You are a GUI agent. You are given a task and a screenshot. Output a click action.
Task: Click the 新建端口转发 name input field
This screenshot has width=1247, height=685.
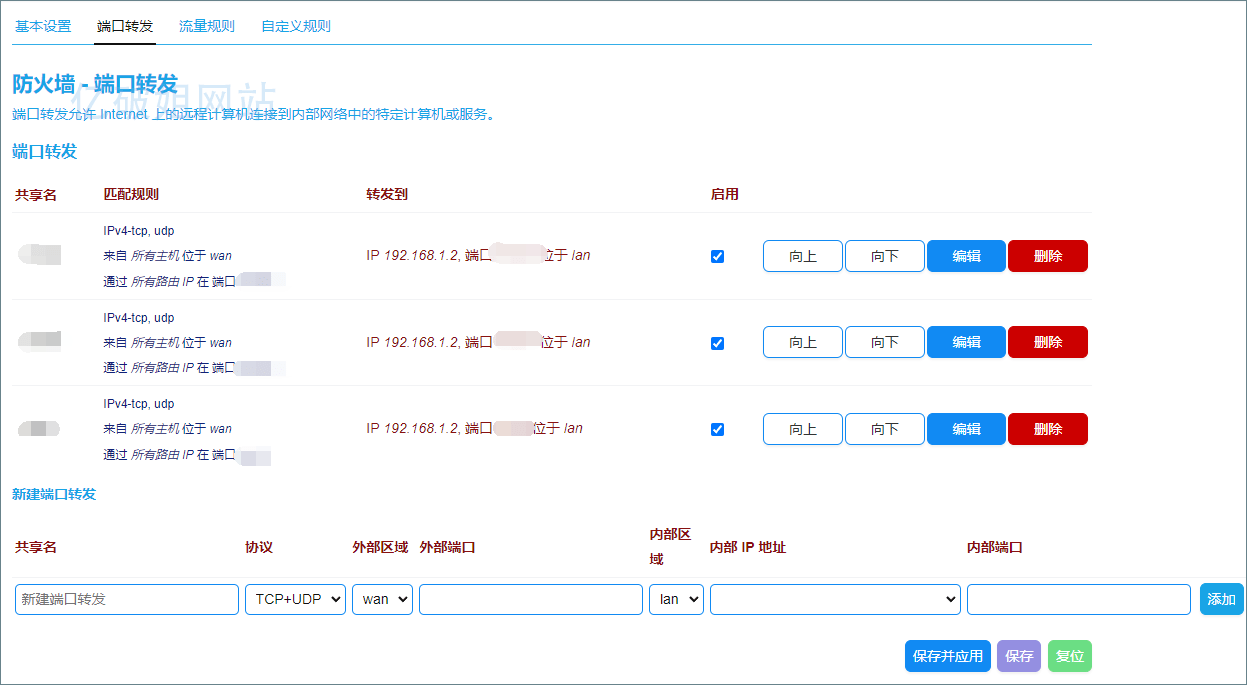pos(126,599)
